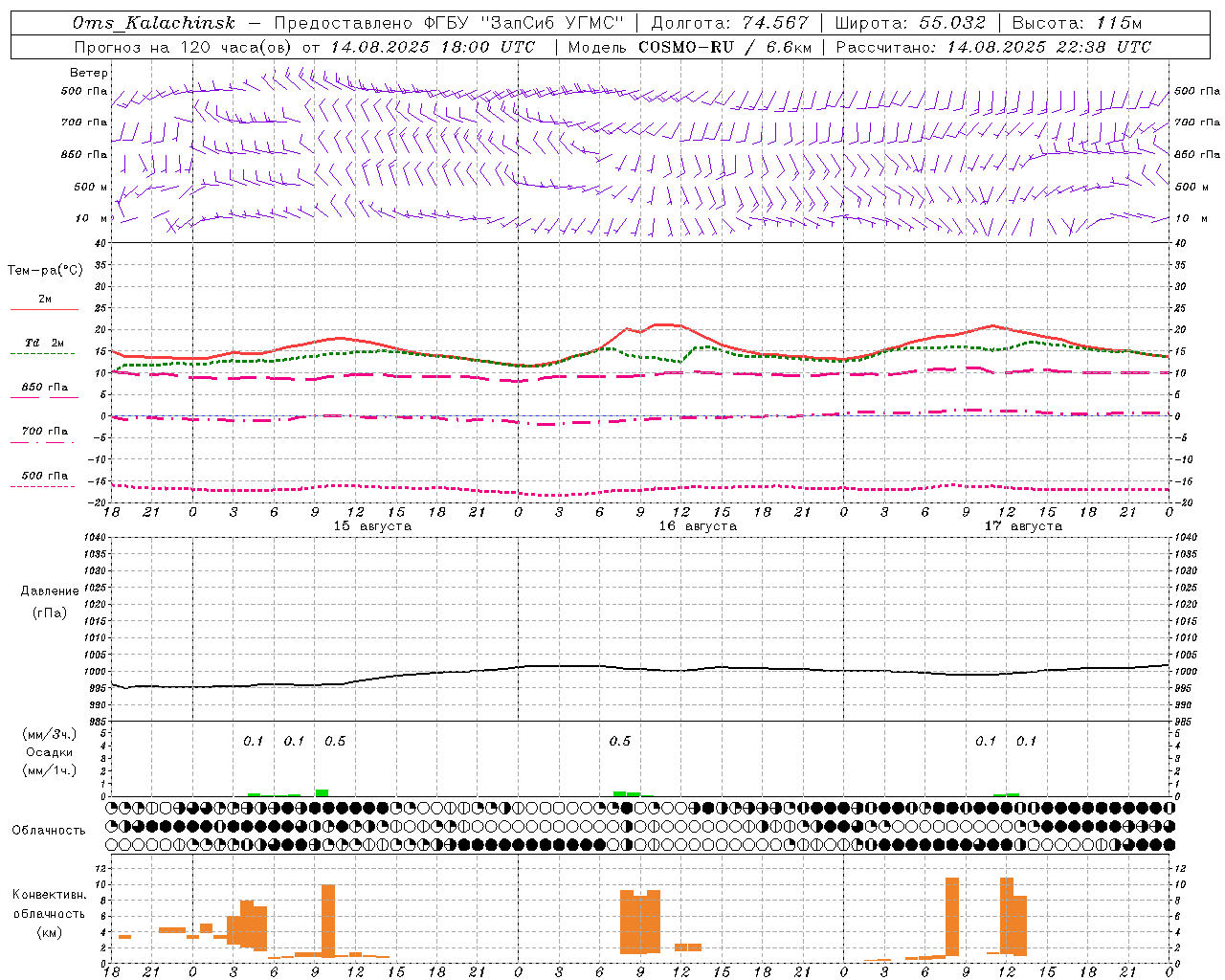Select the 'Предоставлено ФГБУ "ЗапСиб УГМС"' text

tap(451, 23)
